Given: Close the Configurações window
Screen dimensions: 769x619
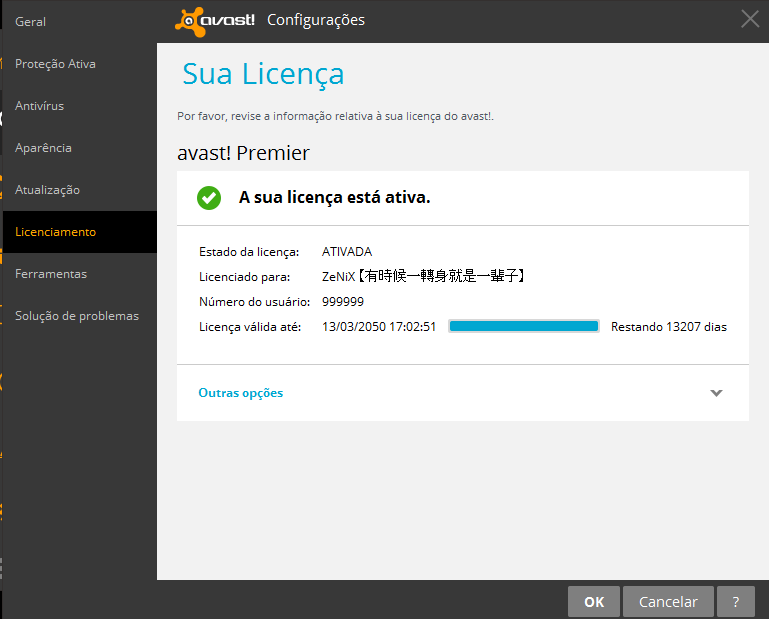Looking at the screenshot, I should tap(750, 20).
